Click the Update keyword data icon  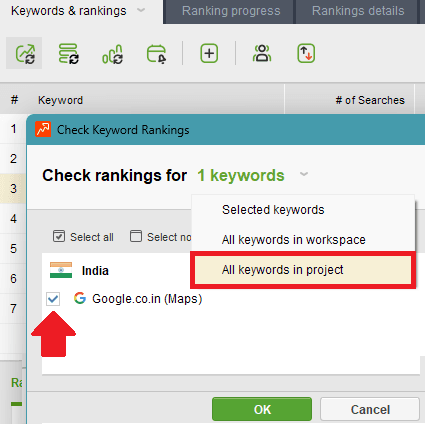68,53
